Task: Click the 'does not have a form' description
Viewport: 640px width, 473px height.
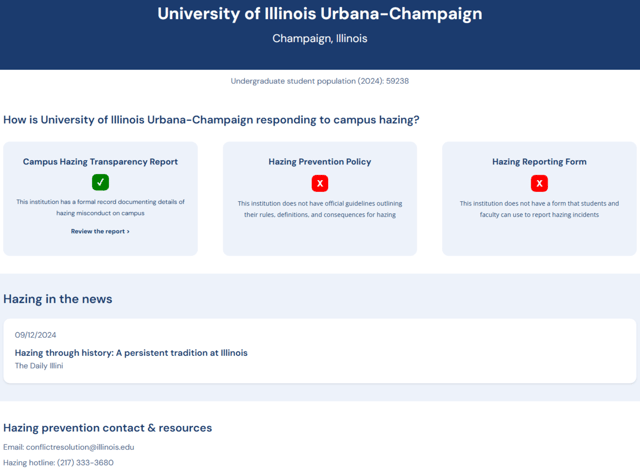Action: 539,209
